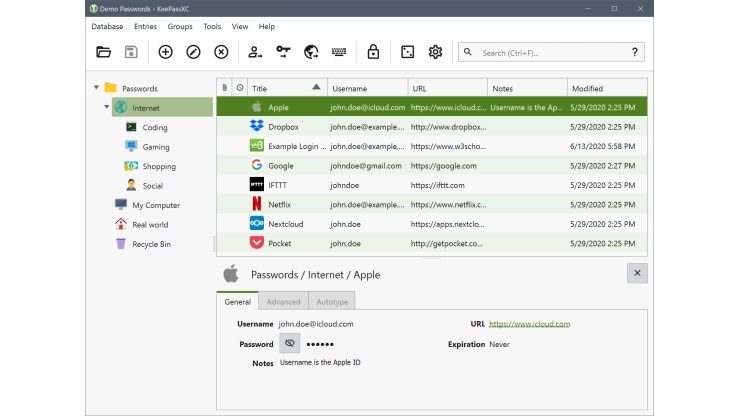The width and height of the screenshot is (740, 416).
Task: Copy password via the toolbar key icon
Action: click(x=283, y=52)
